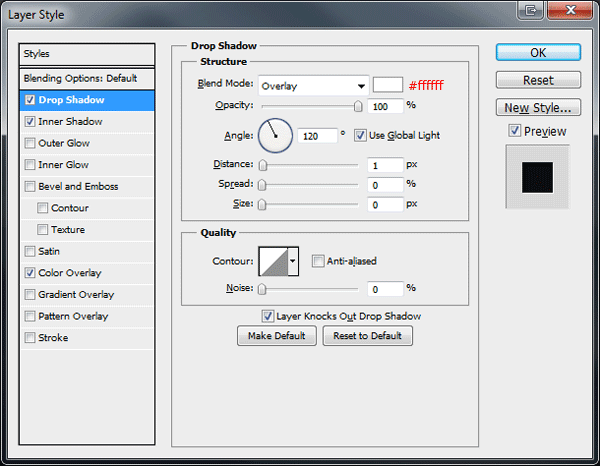Enable the Gradient Overlay checkbox
The height and width of the screenshot is (466, 600).
coord(30,295)
